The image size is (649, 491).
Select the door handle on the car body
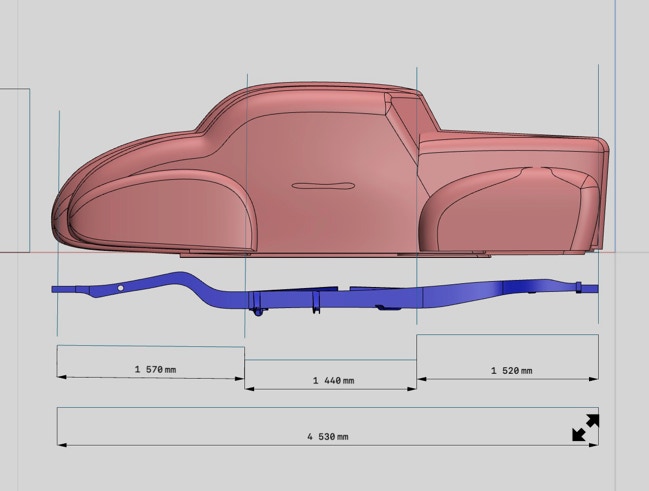coord(323,185)
